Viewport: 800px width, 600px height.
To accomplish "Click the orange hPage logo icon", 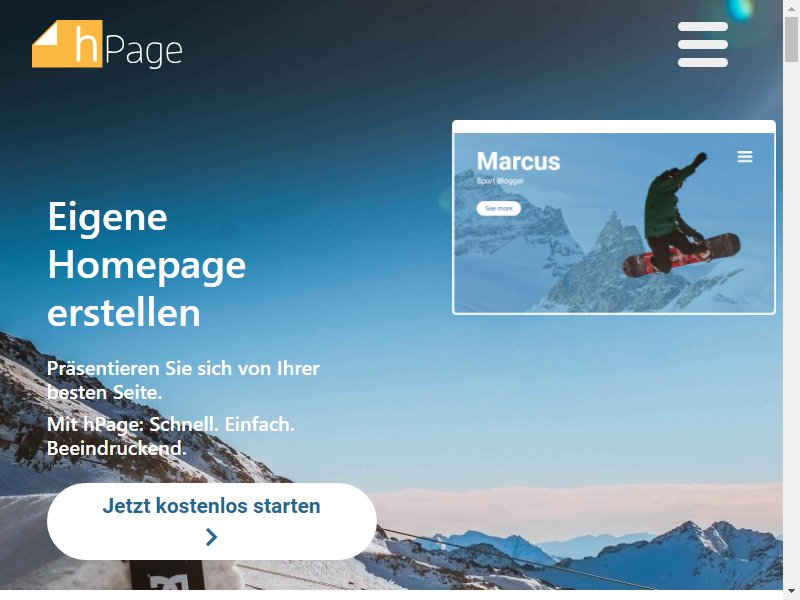I will point(67,44).
